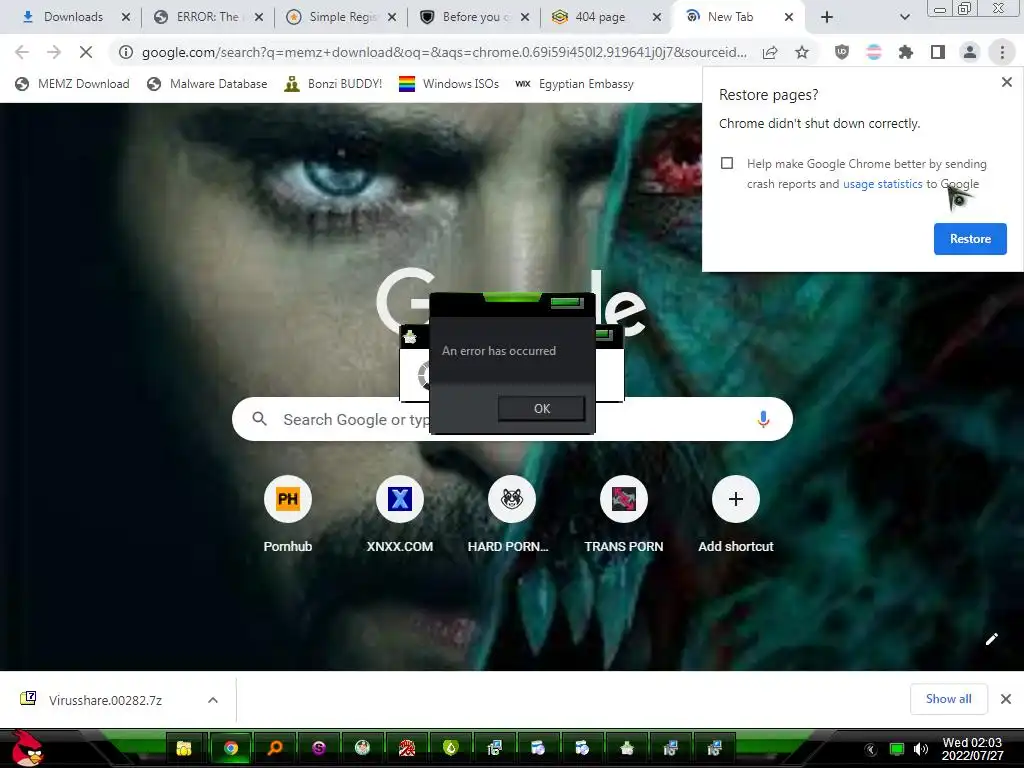This screenshot has width=1024, height=768.
Task: Follow the usage statistics link
Action: click(882, 184)
